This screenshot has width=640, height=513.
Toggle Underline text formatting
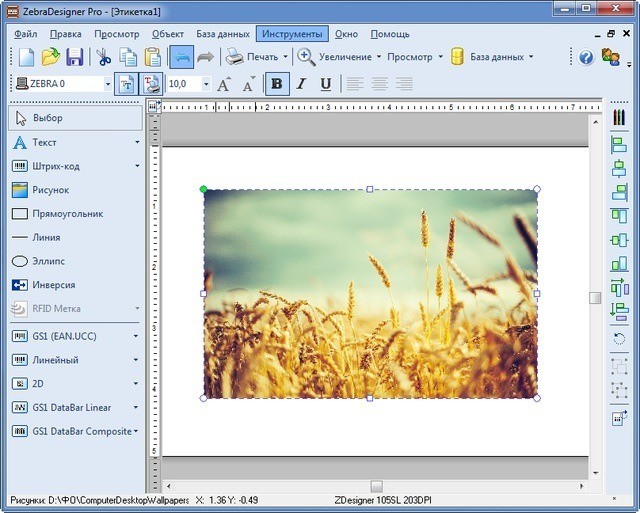click(326, 84)
